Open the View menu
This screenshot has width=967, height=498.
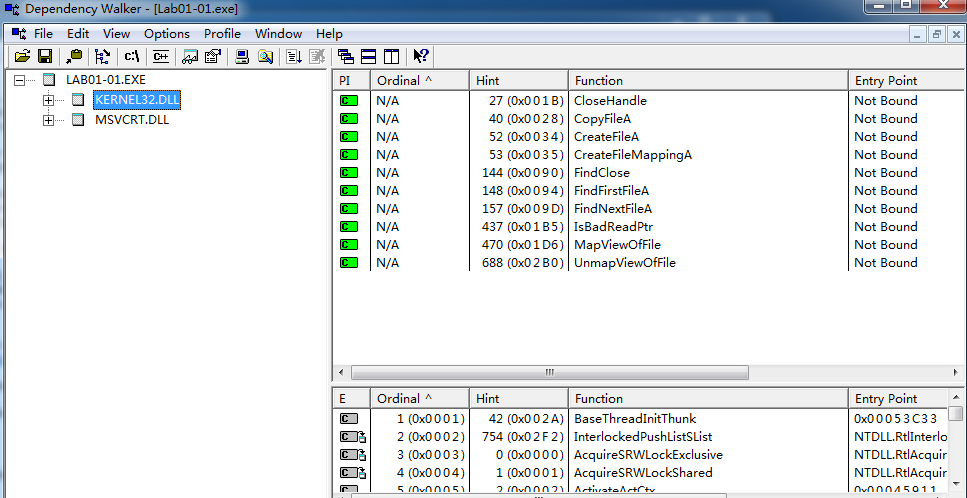(116, 33)
